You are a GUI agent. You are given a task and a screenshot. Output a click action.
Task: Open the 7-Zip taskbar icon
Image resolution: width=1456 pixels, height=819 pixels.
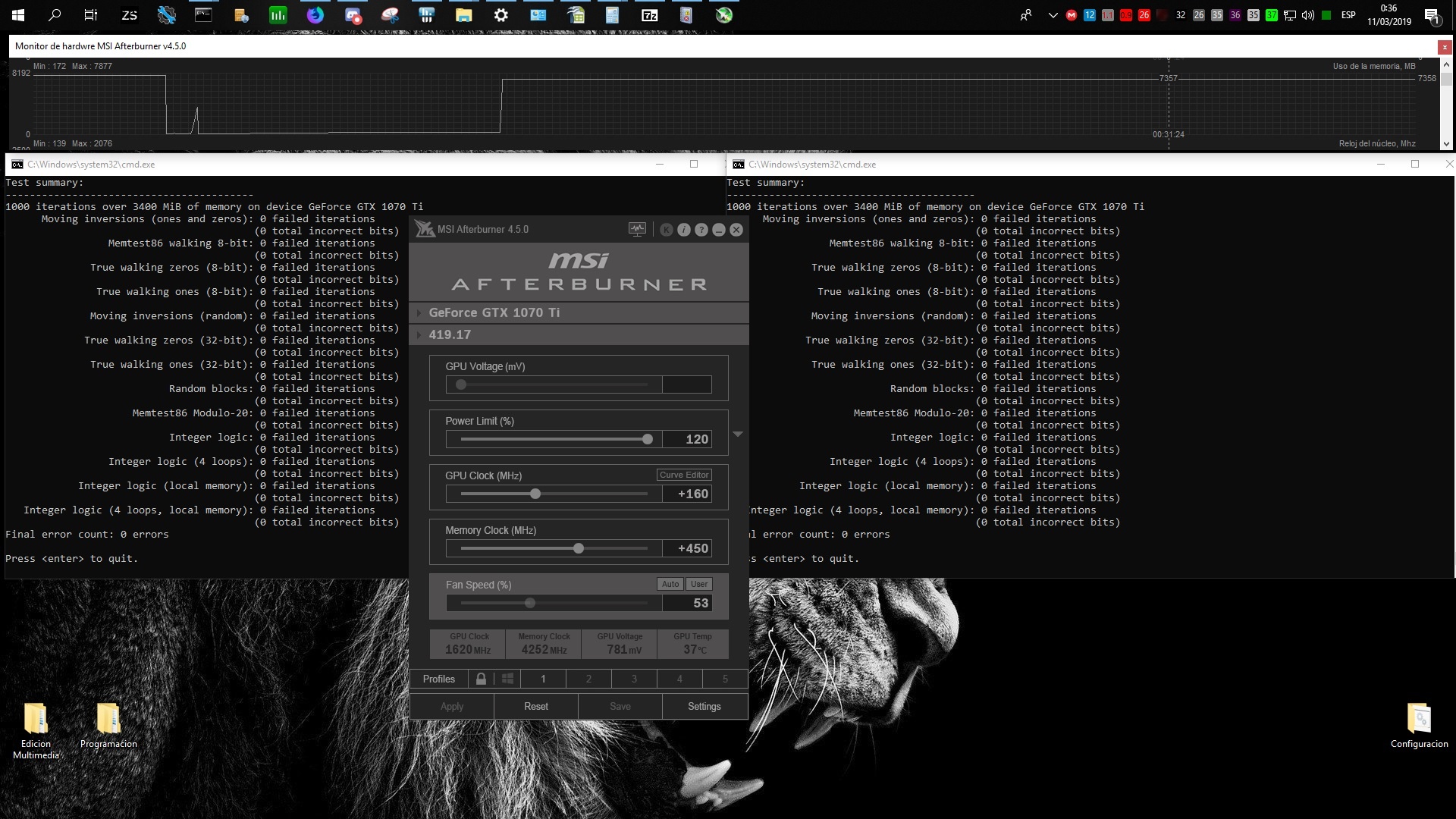pos(650,14)
